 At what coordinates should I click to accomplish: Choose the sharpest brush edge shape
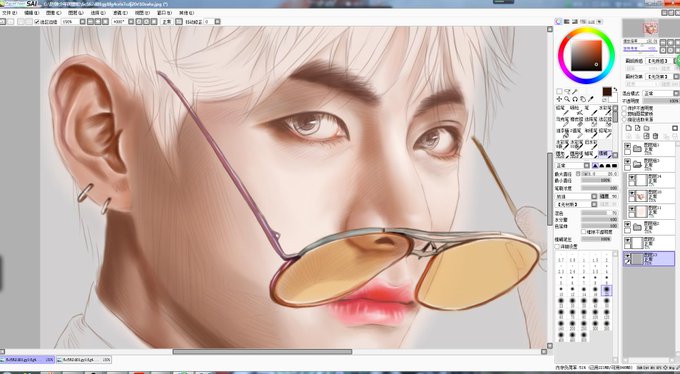point(595,165)
